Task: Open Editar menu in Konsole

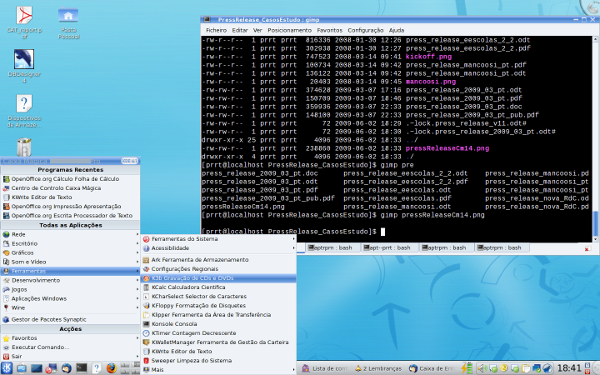Action: point(240,30)
